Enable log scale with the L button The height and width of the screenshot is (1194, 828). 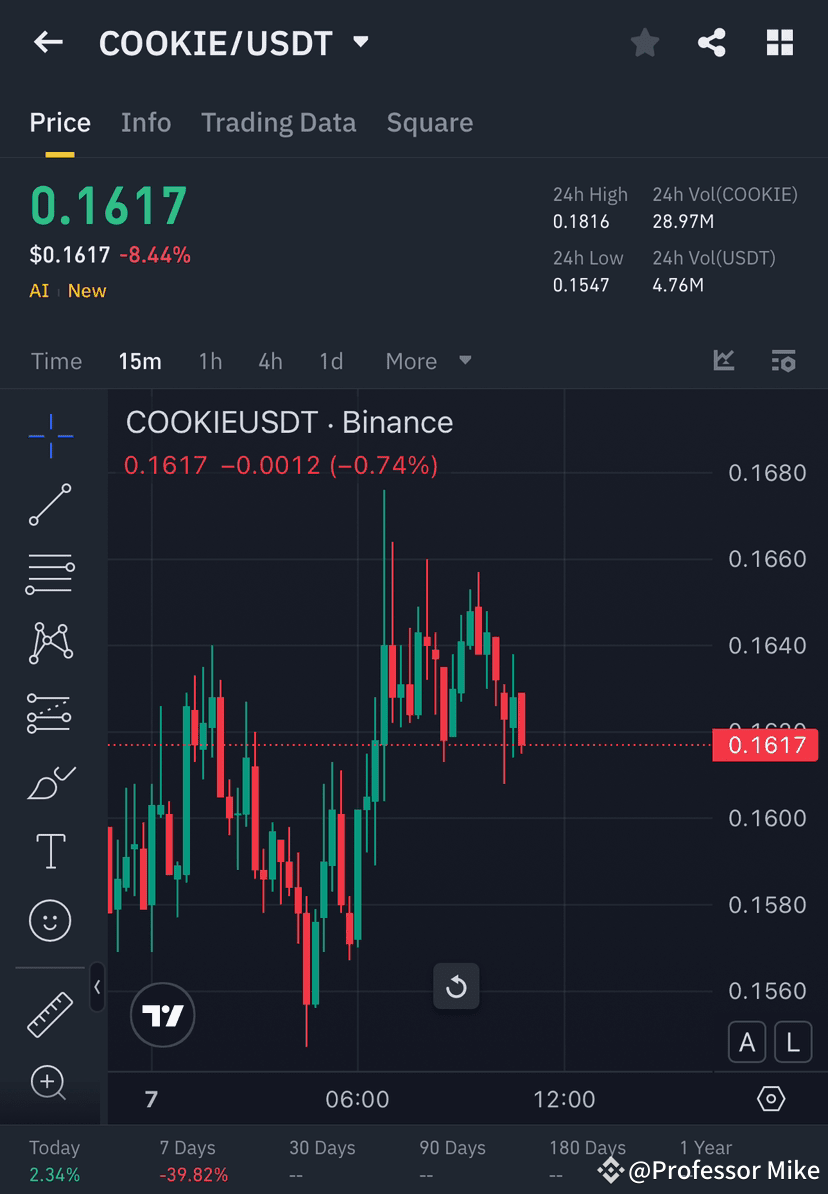click(792, 1042)
